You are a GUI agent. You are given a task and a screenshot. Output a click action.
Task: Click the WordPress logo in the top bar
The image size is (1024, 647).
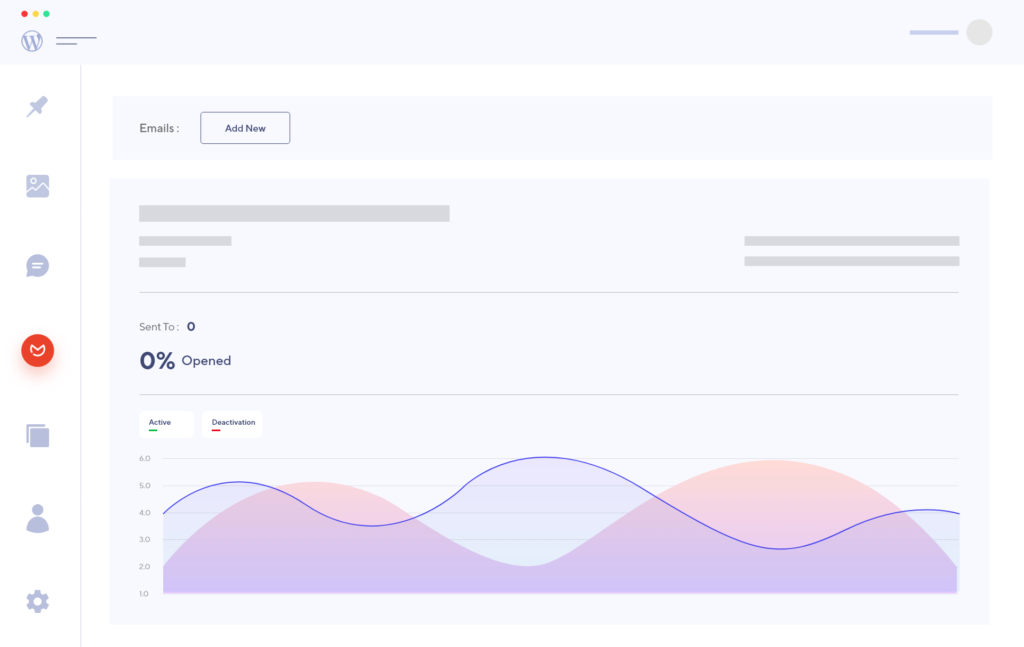coord(31,40)
